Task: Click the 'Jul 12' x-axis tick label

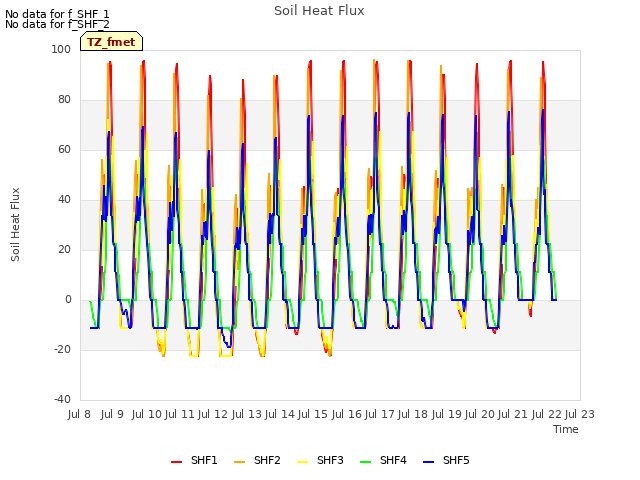Action: (213, 414)
